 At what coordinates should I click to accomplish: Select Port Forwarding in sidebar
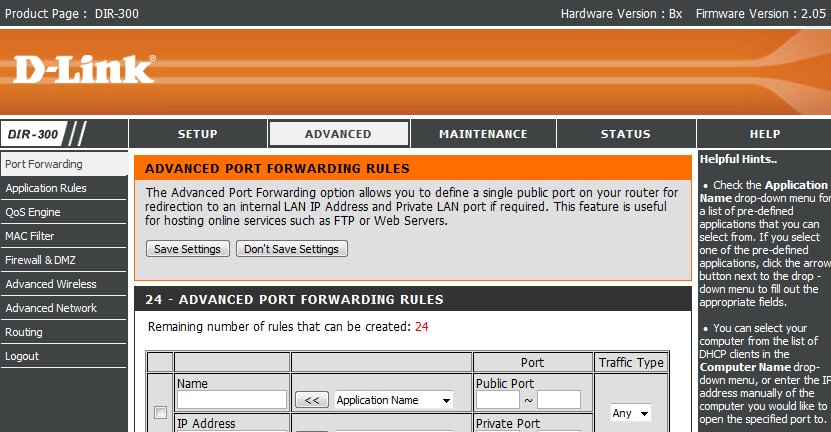pyautogui.click(x=64, y=164)
